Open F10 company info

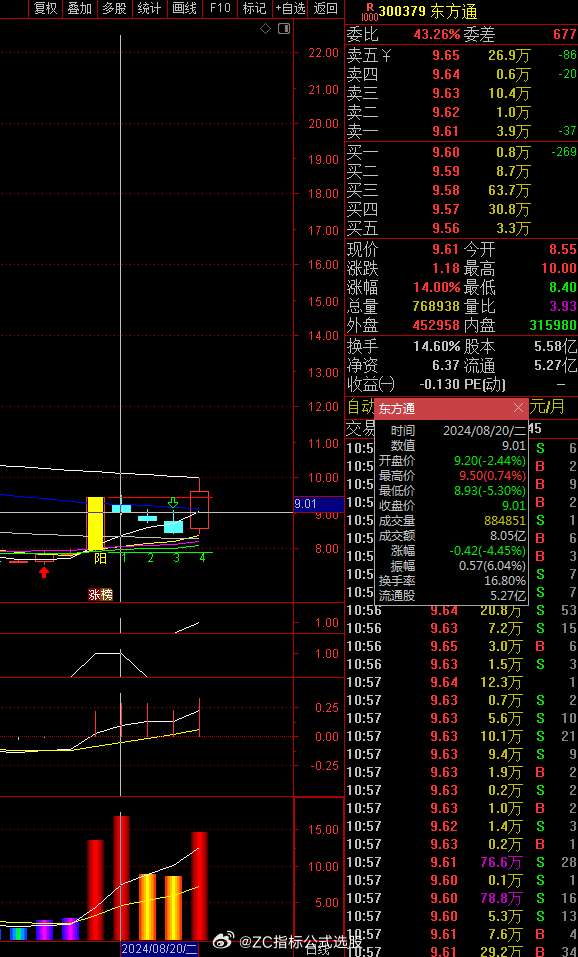pyautogui.click(x=220, y=8)
